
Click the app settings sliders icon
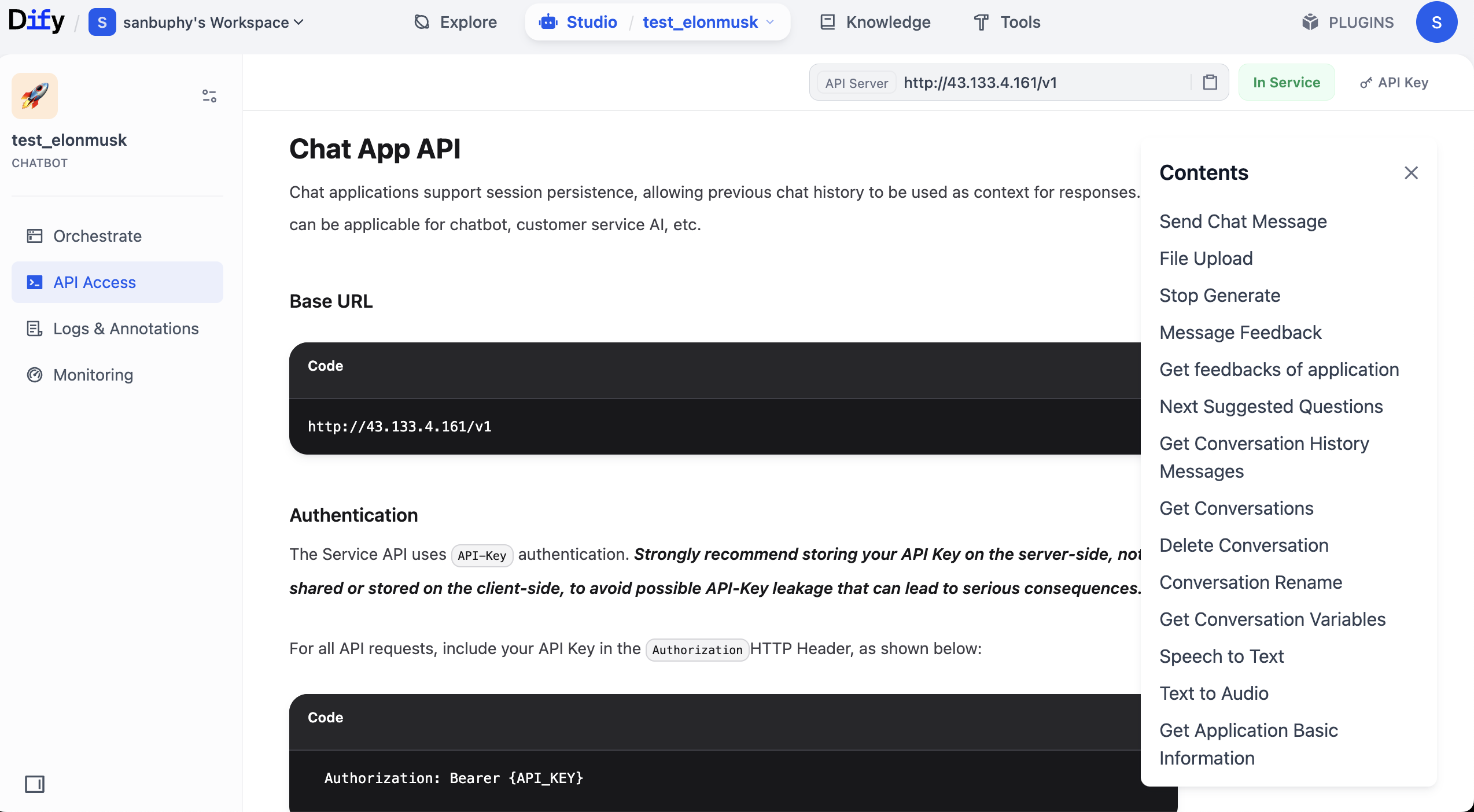tap(209, 96)
